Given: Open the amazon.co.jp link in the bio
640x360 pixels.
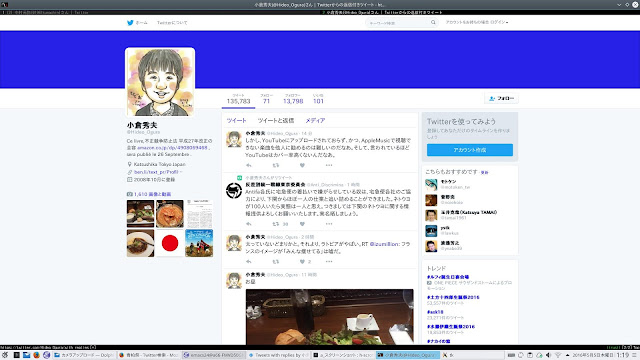Looking at the screenshot, I should 173,148.
